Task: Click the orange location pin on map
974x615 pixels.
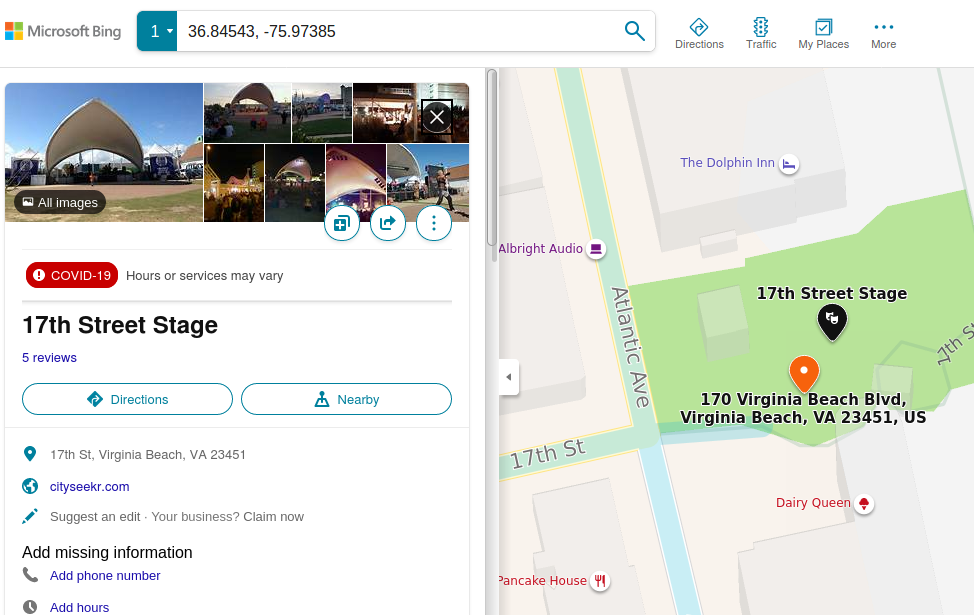Action: pos(804,373)
